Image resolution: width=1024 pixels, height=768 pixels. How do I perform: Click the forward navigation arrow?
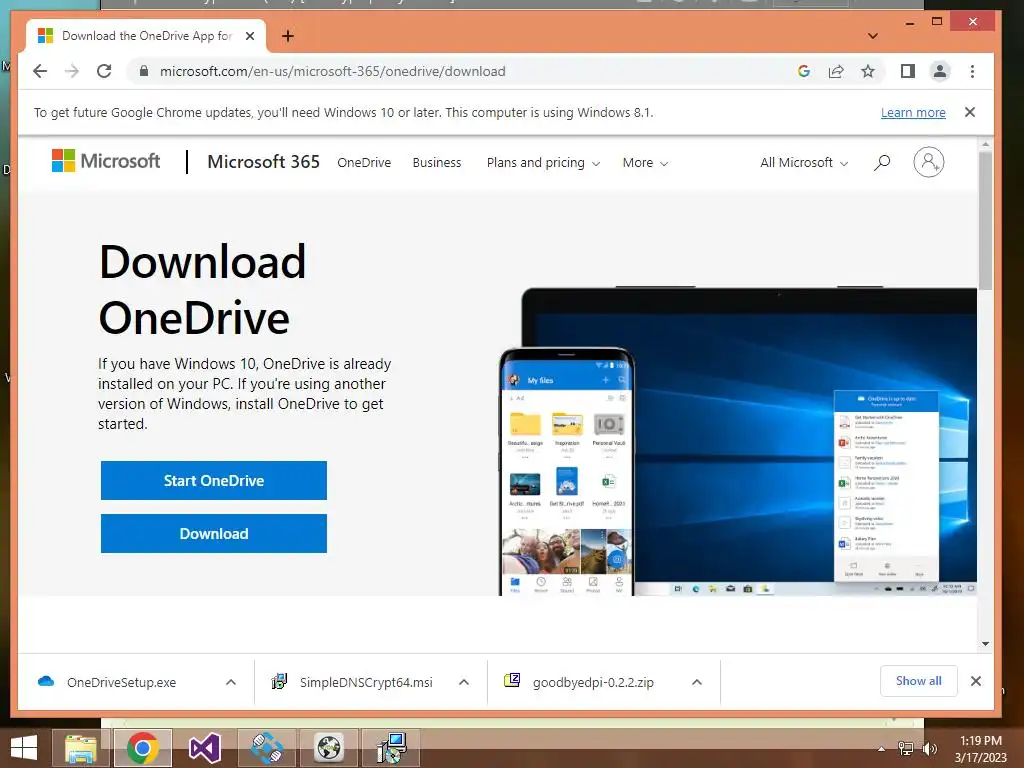pyautogui.click(x=72, y=71)
